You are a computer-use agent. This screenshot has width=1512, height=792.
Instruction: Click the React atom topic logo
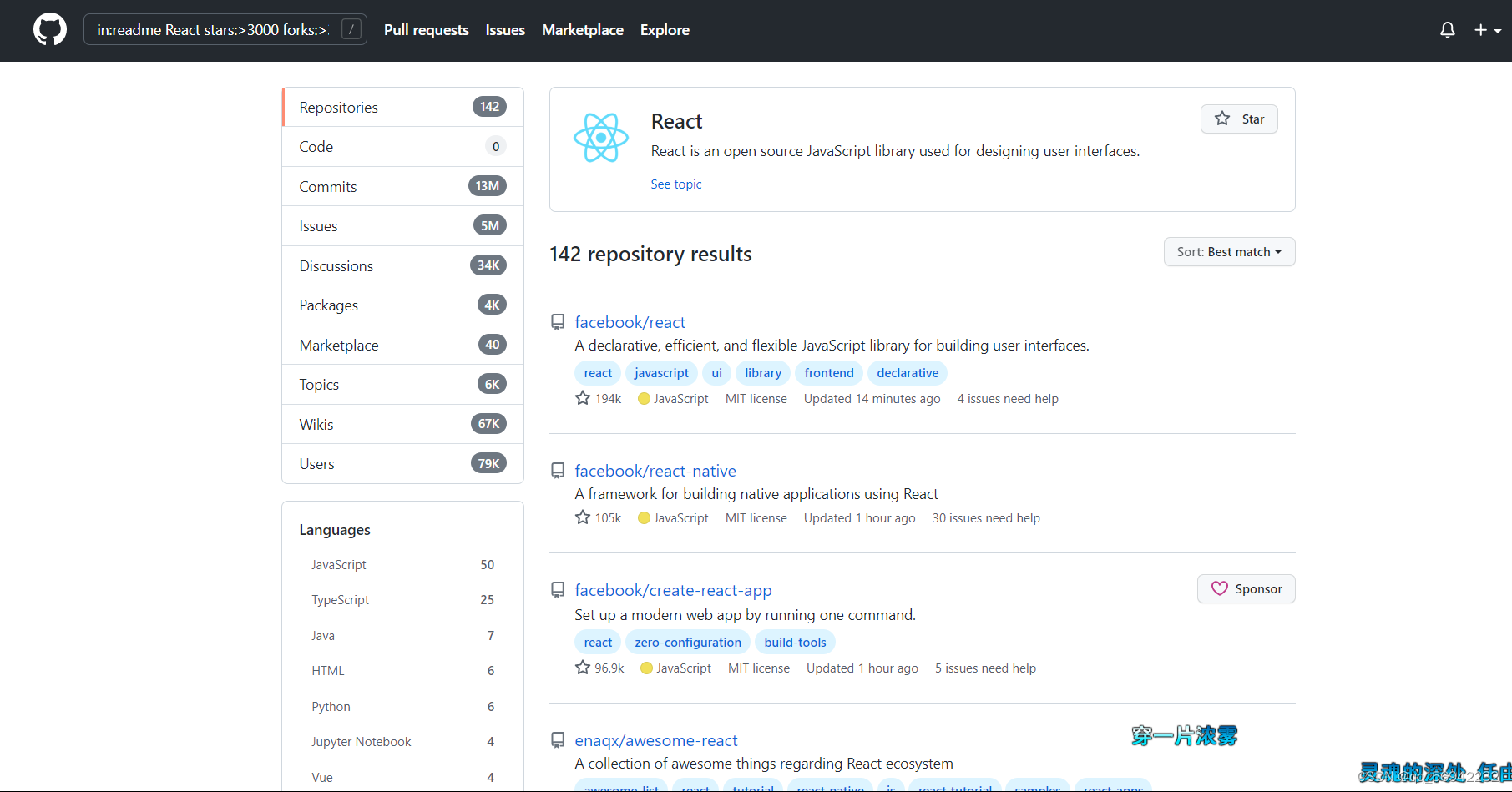pos(600,138)
